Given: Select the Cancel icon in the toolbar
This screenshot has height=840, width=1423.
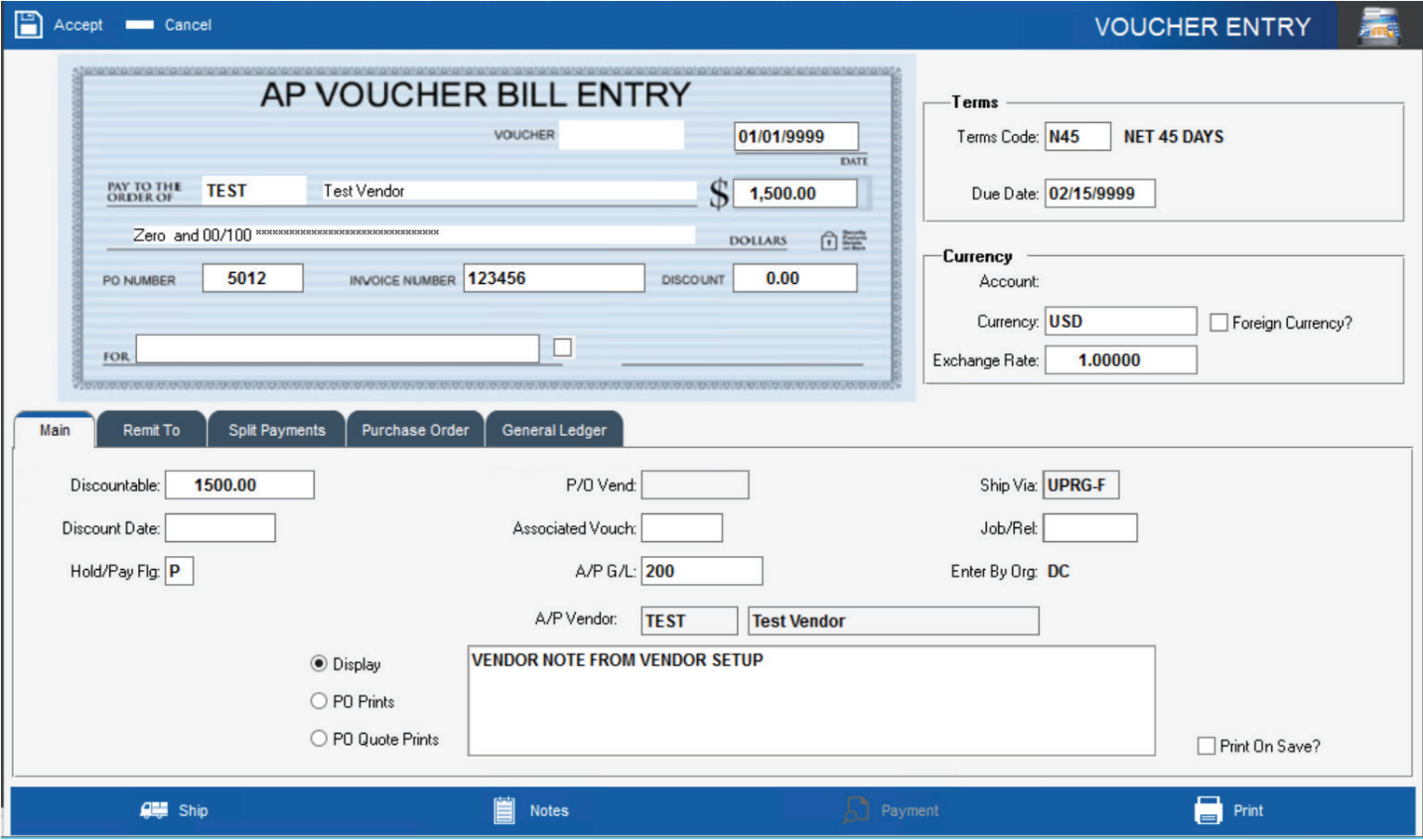Looking at the screenshot, I should click(x=142, y=25).
